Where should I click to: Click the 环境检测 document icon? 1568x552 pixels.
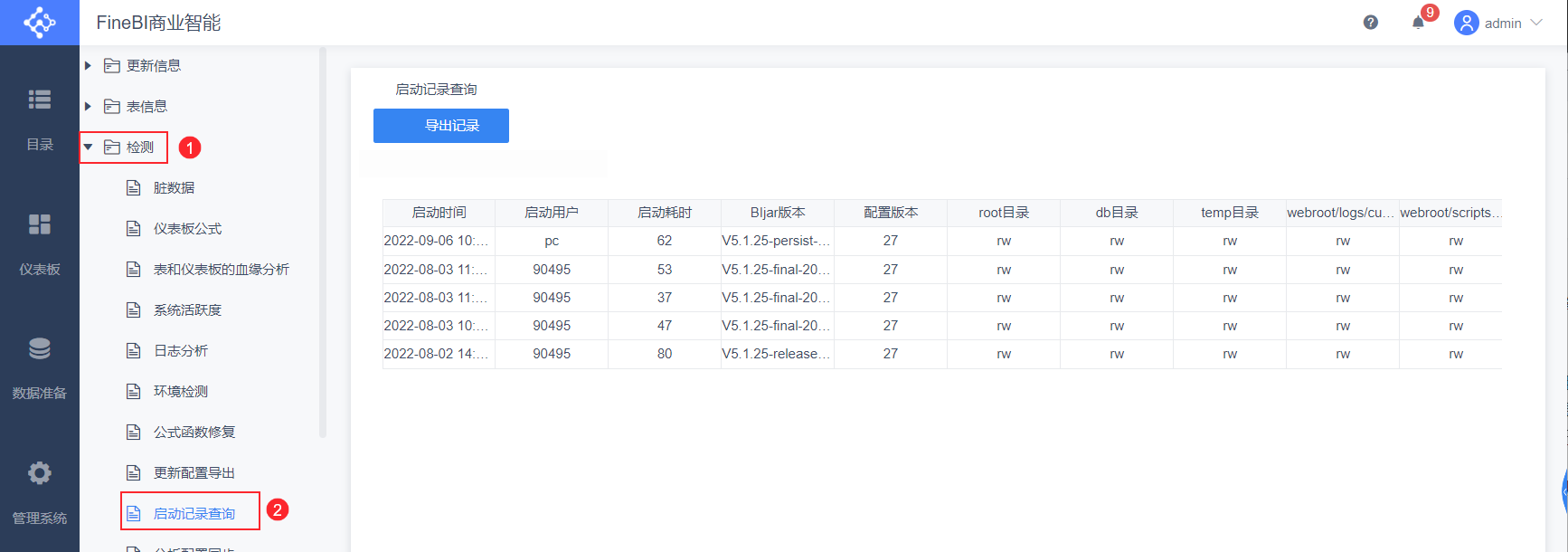coord(134,392)
